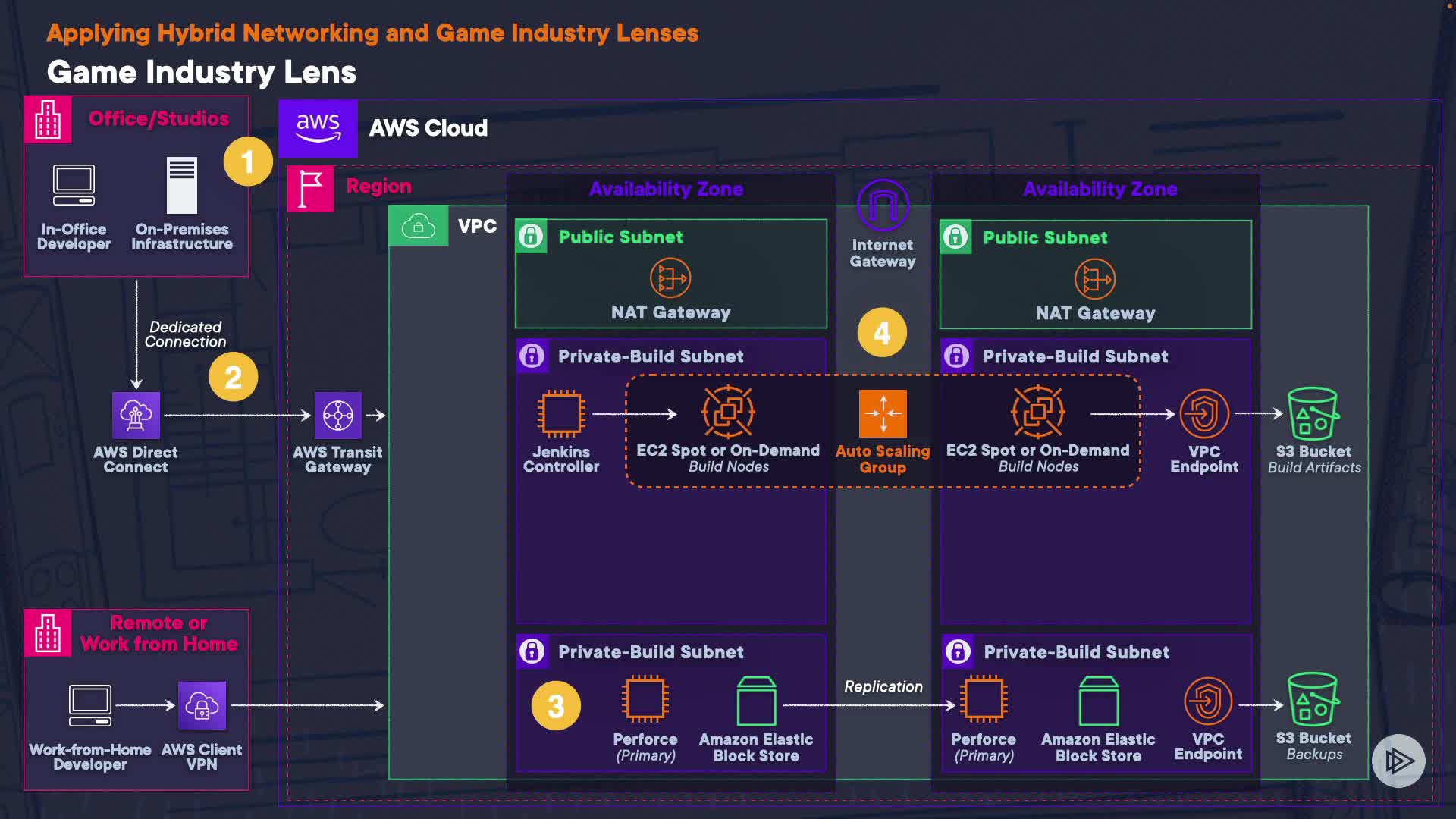Click the S3 Bucket Backups icon
Viewport: 1456px width, 819px height.
1313,699
